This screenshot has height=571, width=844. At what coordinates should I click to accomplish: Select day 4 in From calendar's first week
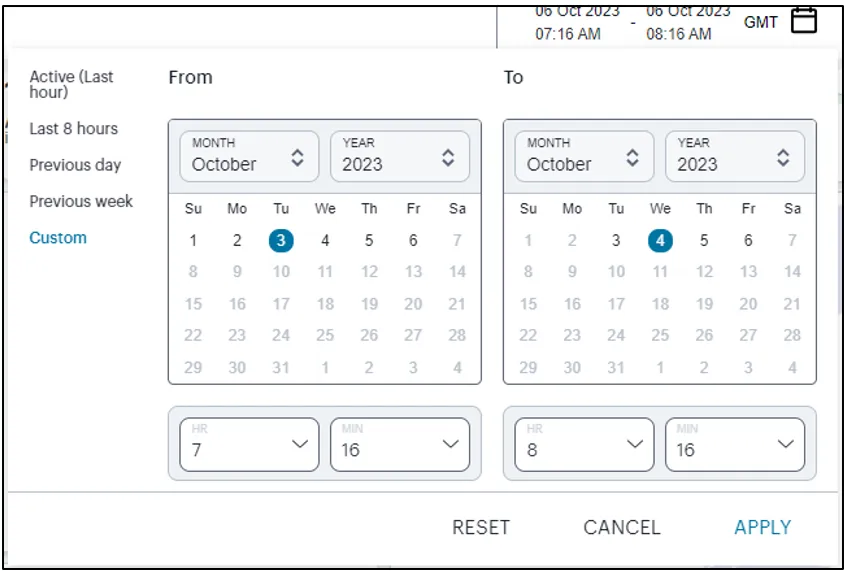coord(325,241)
